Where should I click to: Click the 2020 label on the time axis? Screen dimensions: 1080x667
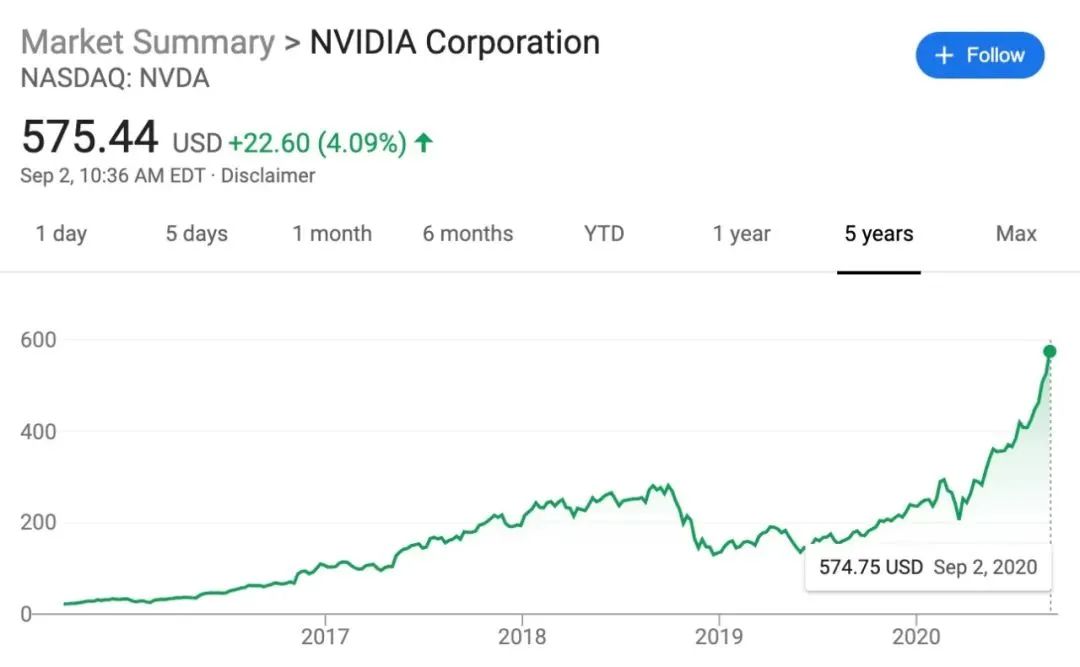[915, 636]
